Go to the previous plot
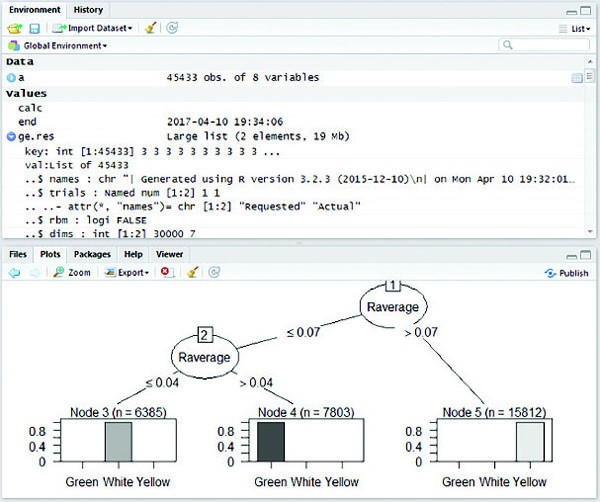The image size is (600, 502). [x=14, y=272]
